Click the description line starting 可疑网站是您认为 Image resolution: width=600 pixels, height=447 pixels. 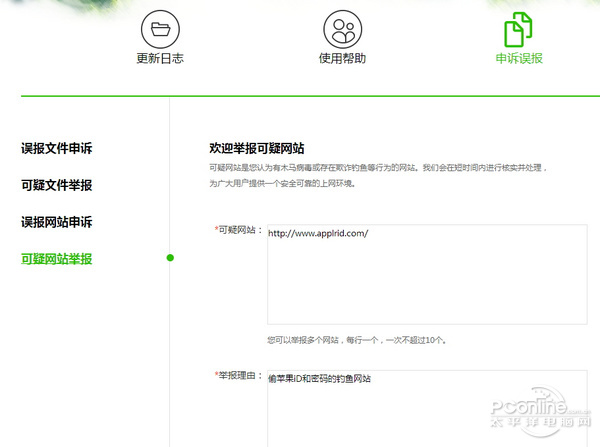[378, 168]
